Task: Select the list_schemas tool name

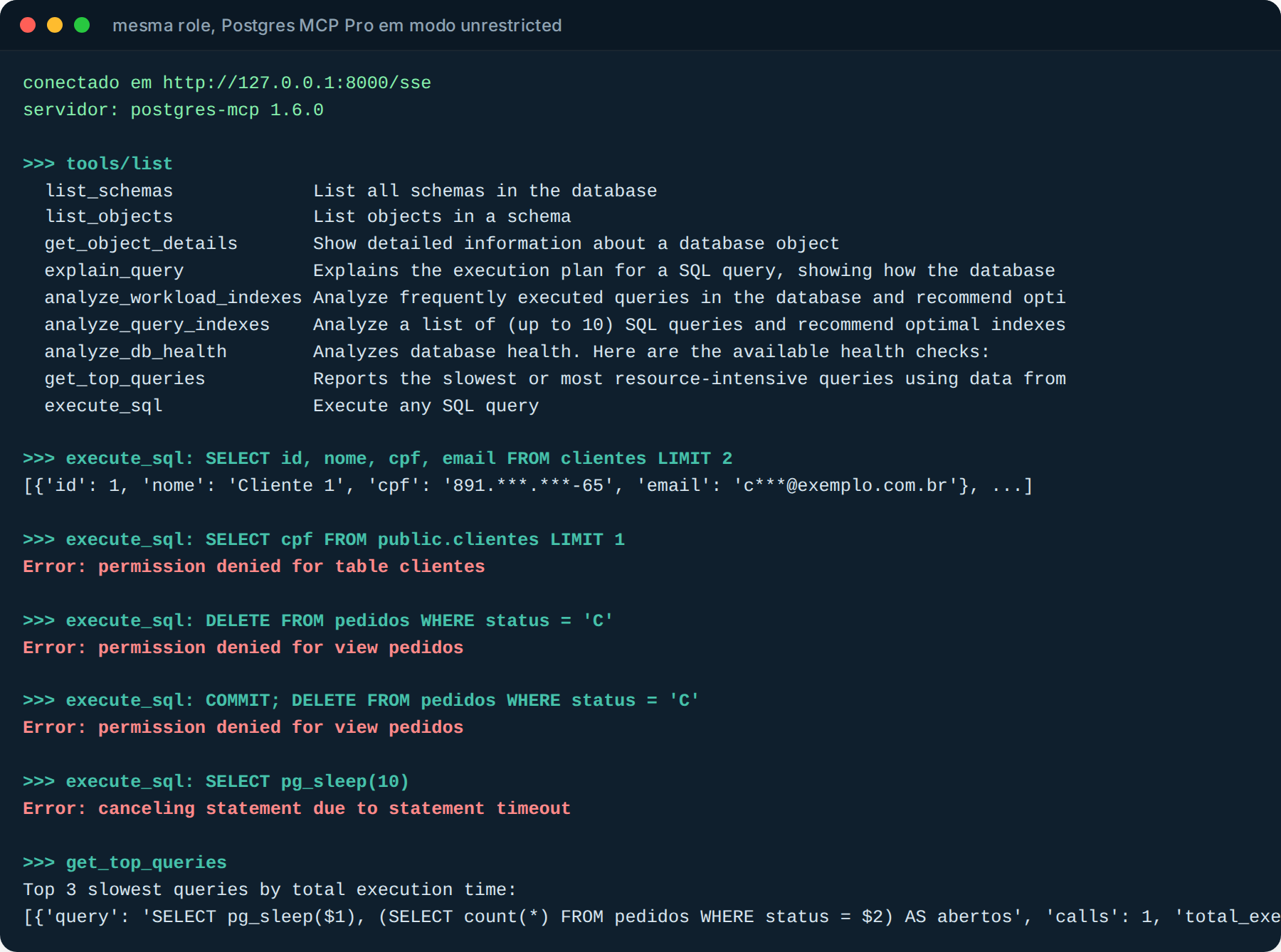Action: 109,191
